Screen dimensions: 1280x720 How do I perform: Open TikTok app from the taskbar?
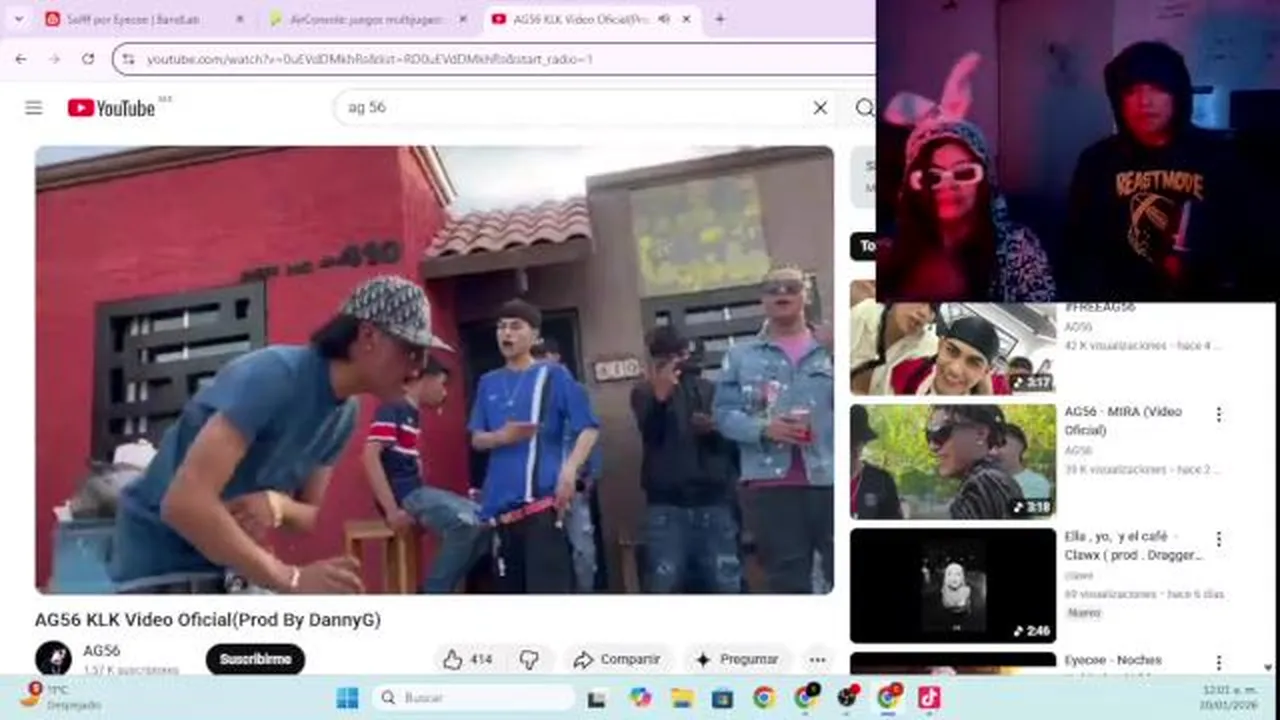pyautogui.click(x=929, y=698)
